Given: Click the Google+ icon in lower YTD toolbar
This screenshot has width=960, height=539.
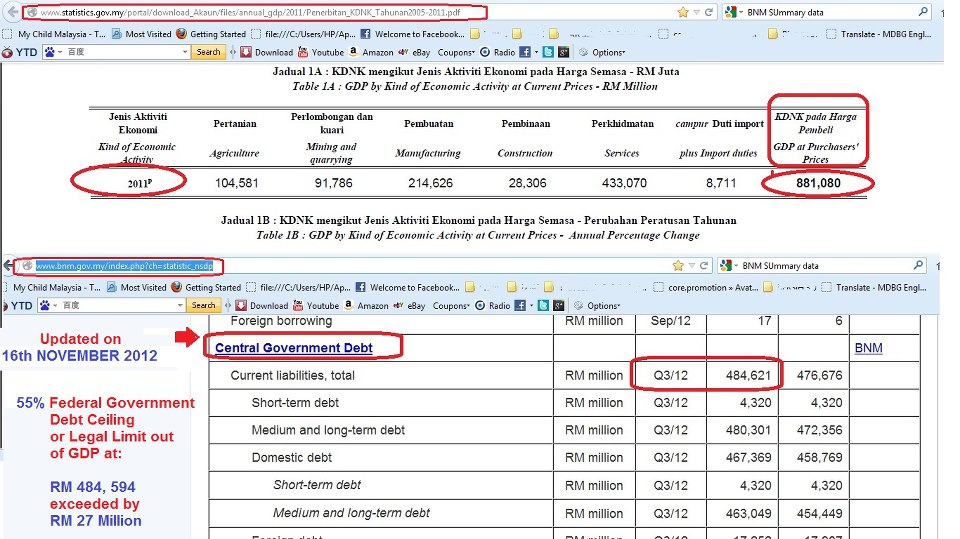Looking at the screenshot, I should click(x=558, y=306).
